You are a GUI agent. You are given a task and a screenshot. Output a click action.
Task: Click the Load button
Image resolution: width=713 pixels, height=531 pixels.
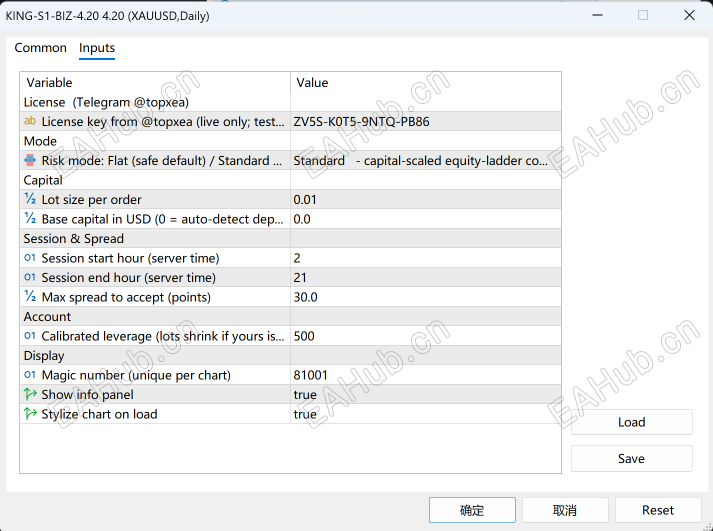click(632, 422)
